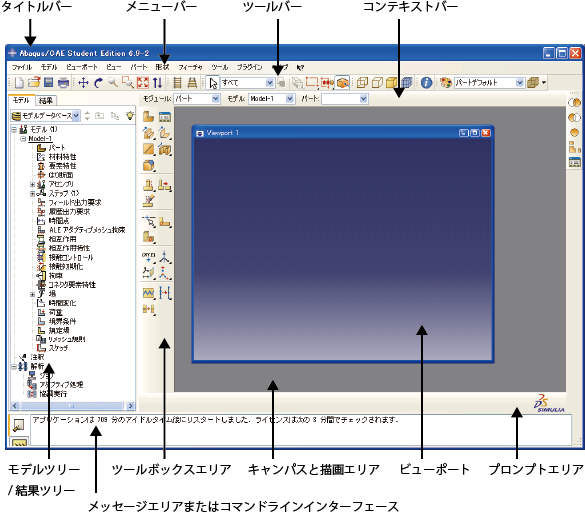
Task: Click the selection arrow cursor tool
Action: tap(213, 83)
